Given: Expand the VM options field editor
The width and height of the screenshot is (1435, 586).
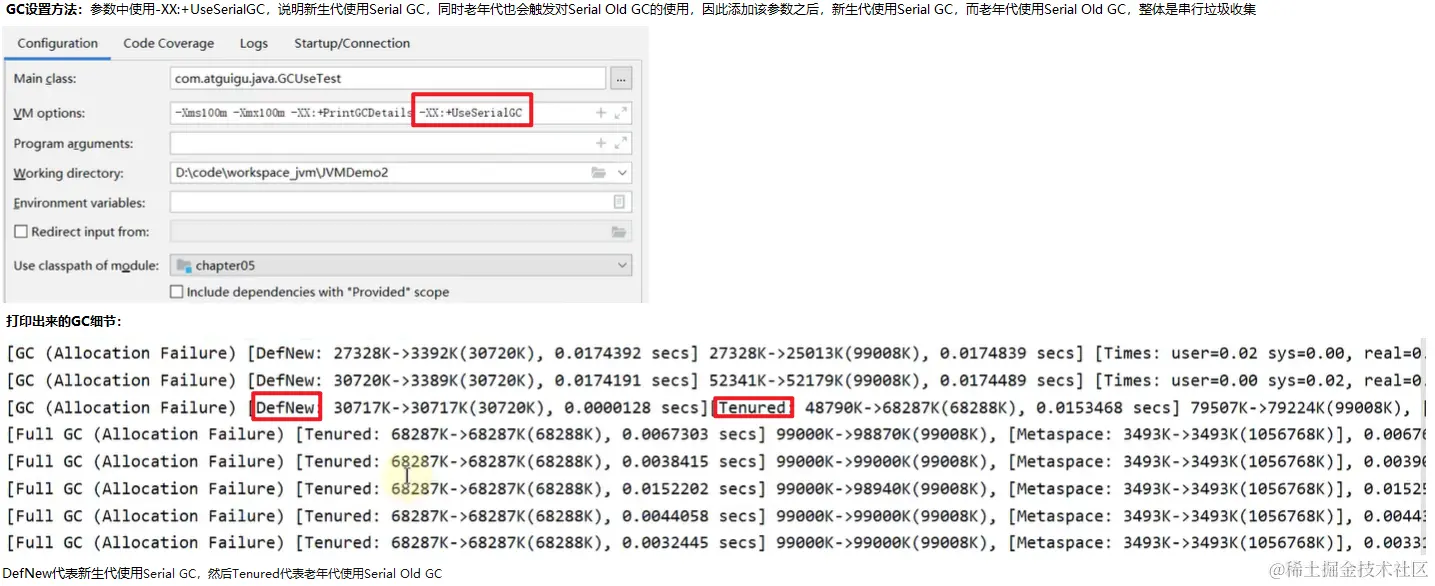Looking at the screenshot, I should 621,113.
